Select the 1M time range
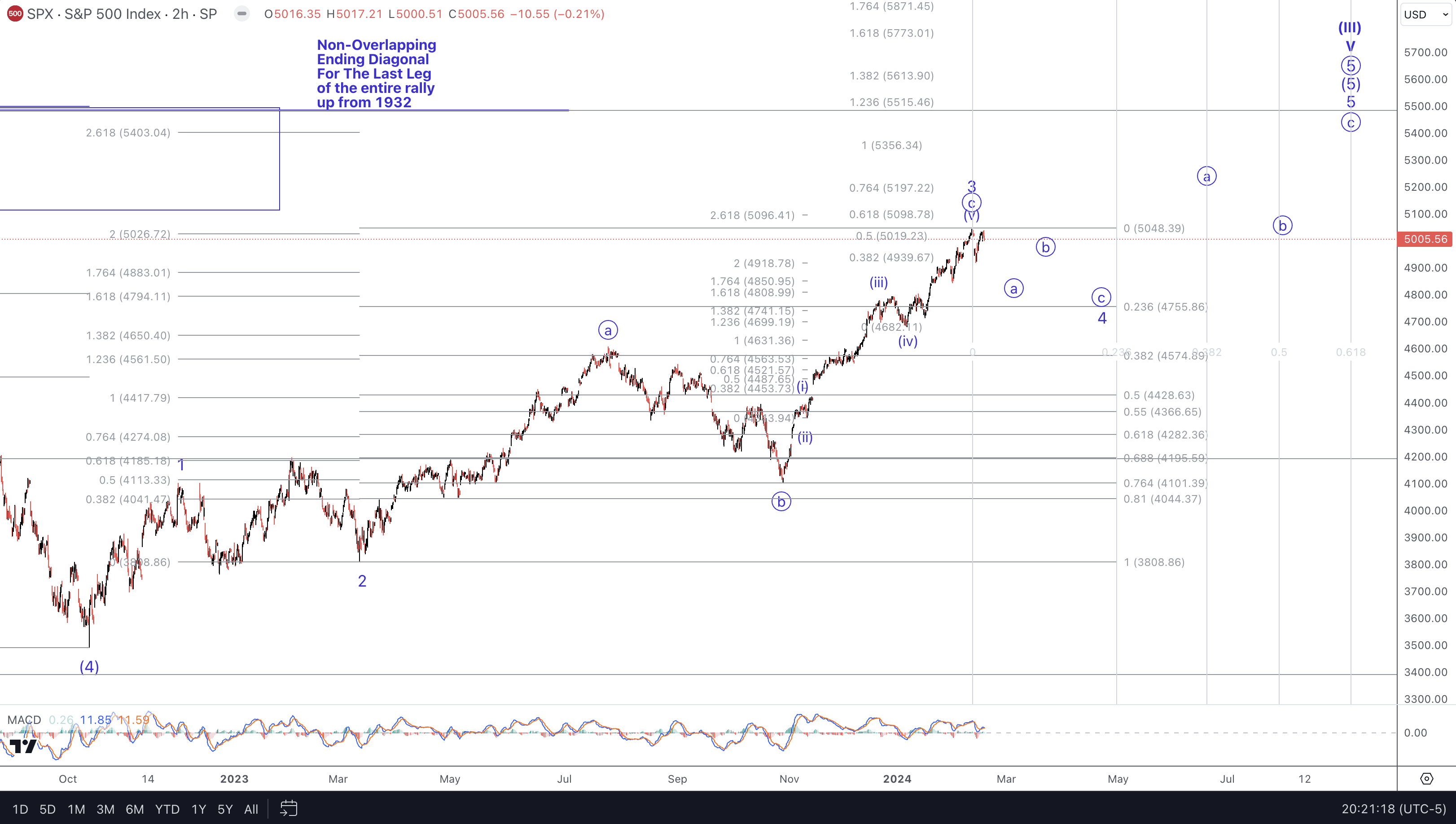 [x=76, y=809]
